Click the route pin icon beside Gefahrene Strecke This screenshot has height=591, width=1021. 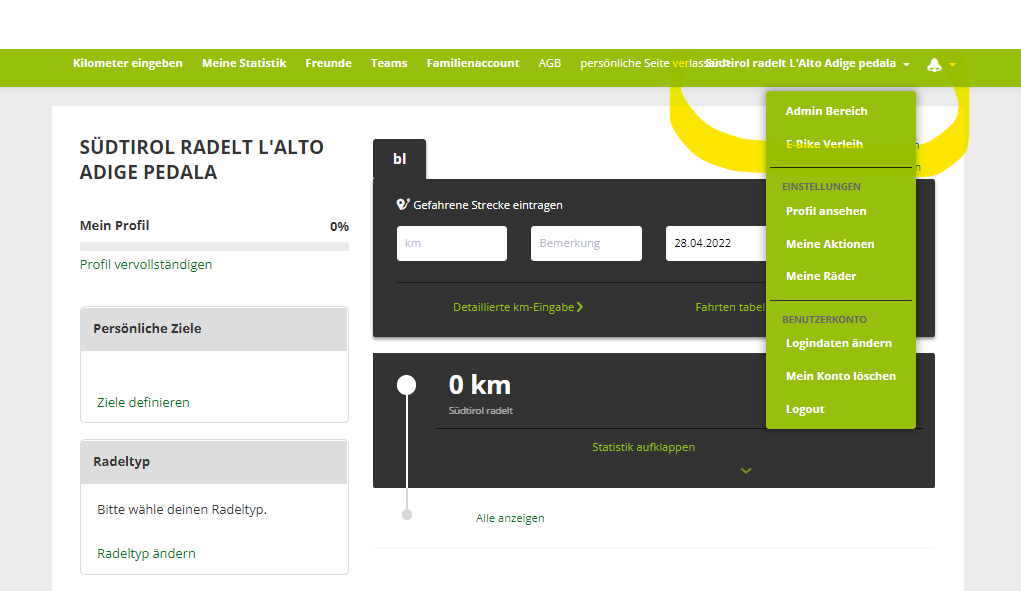(403, 204)
